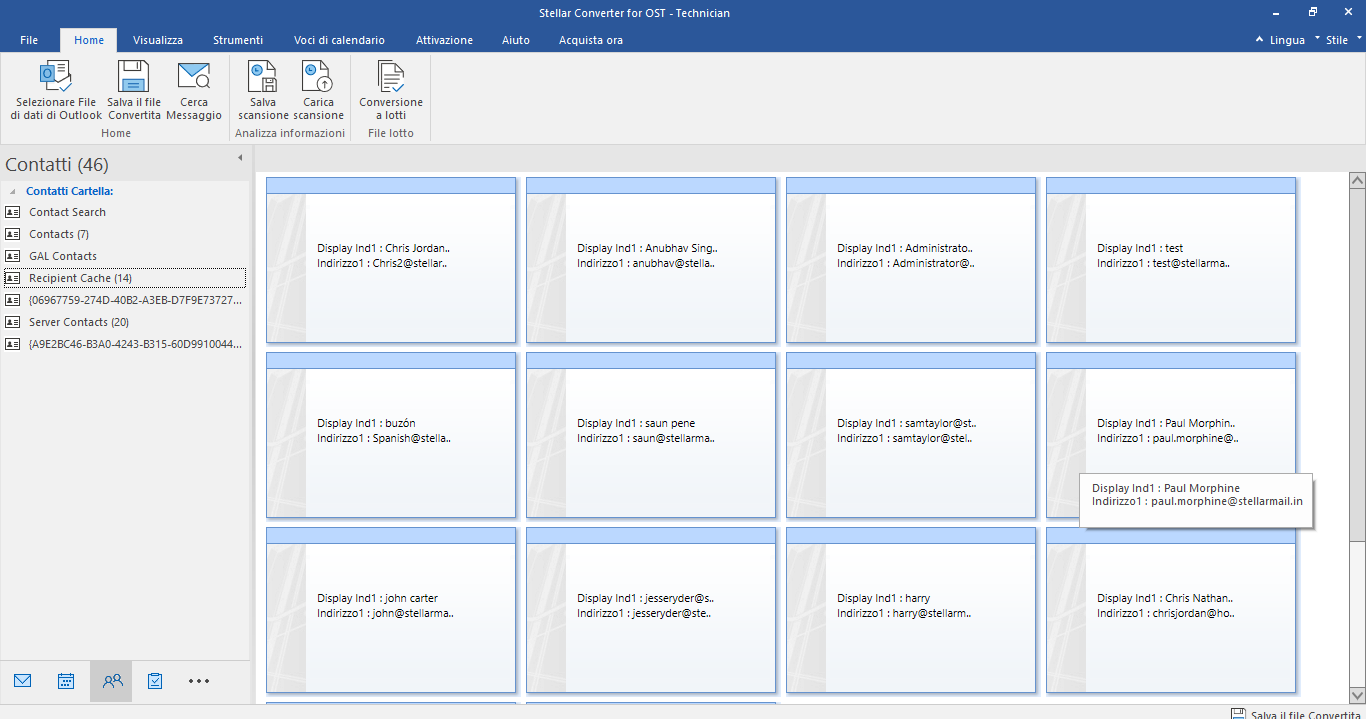Switch to Mail view icon
This screenshot has width=1366, height=719.
pos(23,681)
